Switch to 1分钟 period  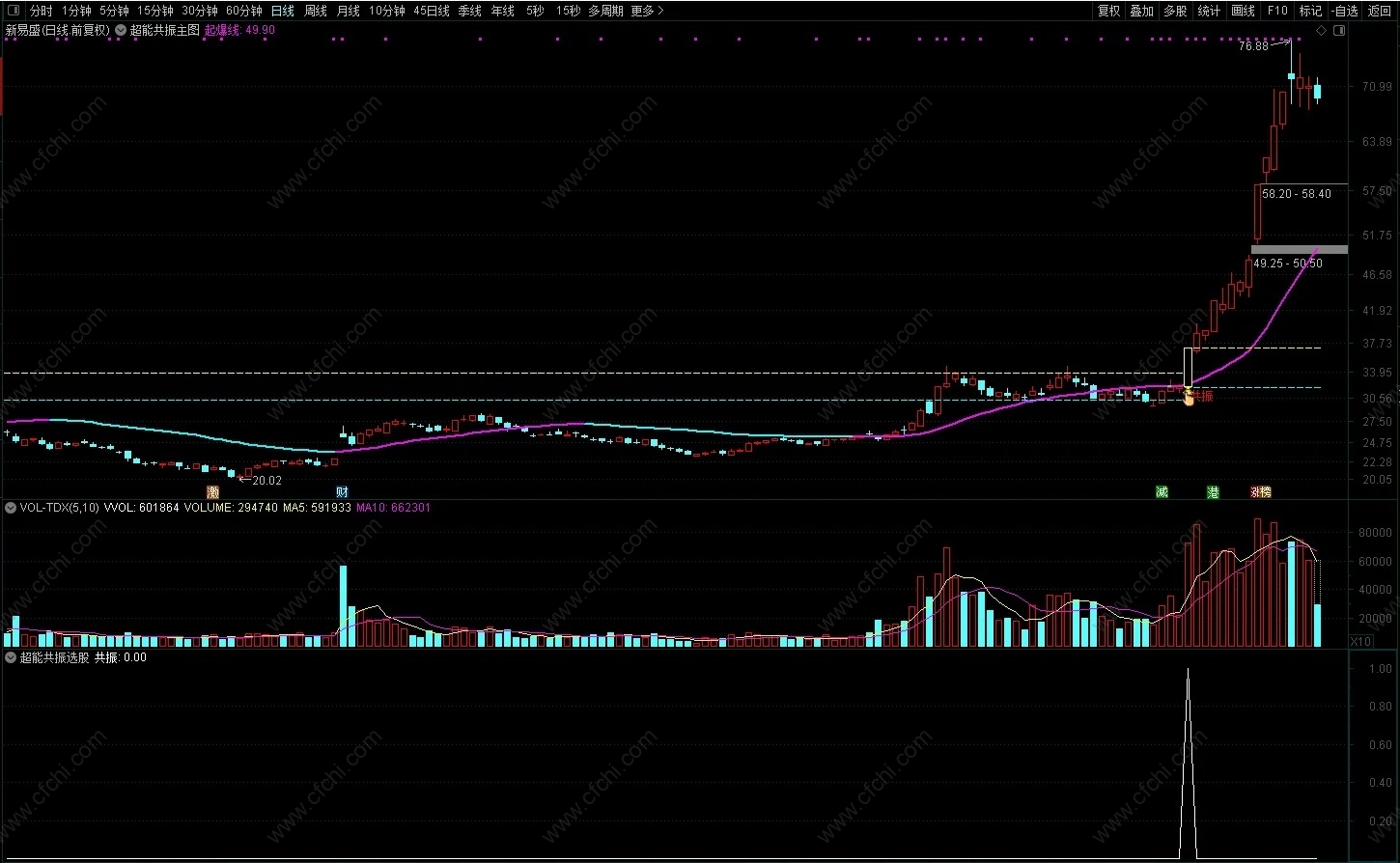76,12
